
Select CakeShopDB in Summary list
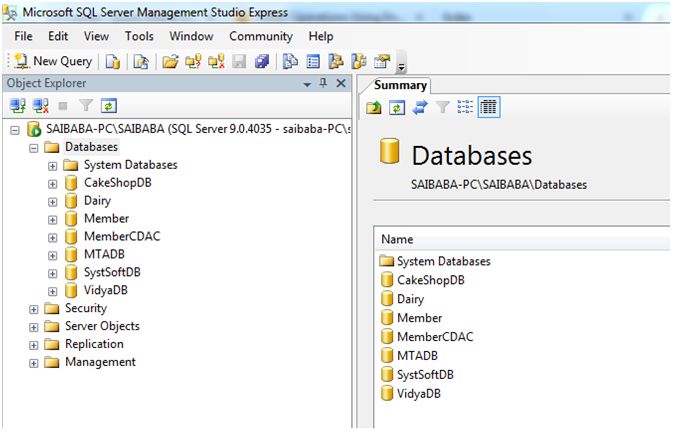pyautogui.click(x=431, y=280)
